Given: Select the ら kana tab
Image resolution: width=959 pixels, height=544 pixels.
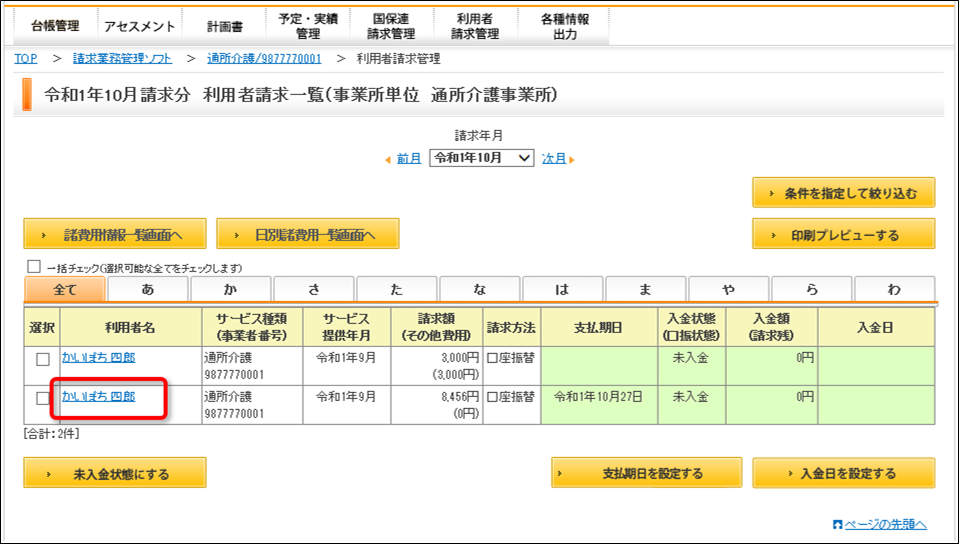Looking at the screenshot, I should coord(812,289).
